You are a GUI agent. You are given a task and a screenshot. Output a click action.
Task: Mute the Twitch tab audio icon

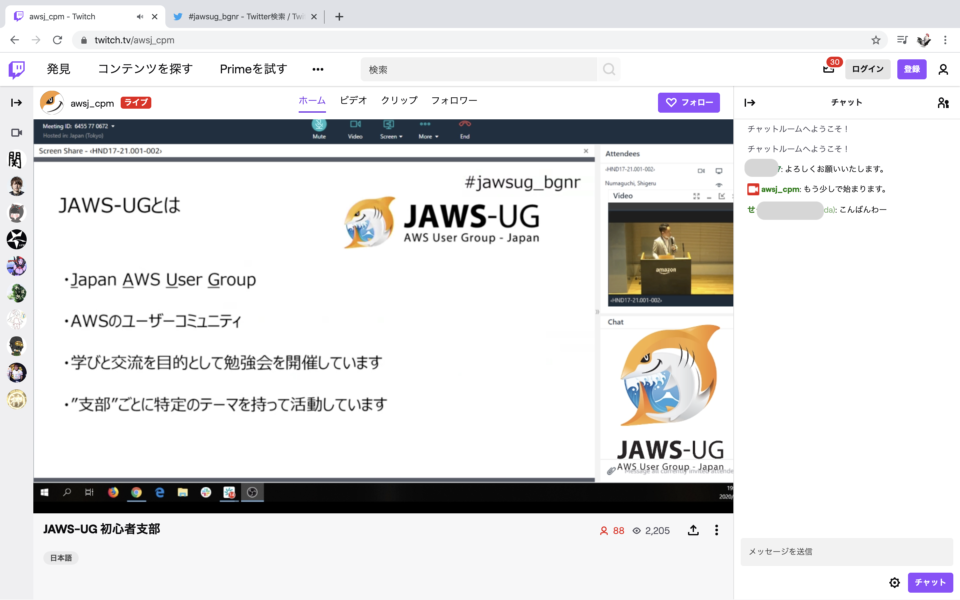140,17
